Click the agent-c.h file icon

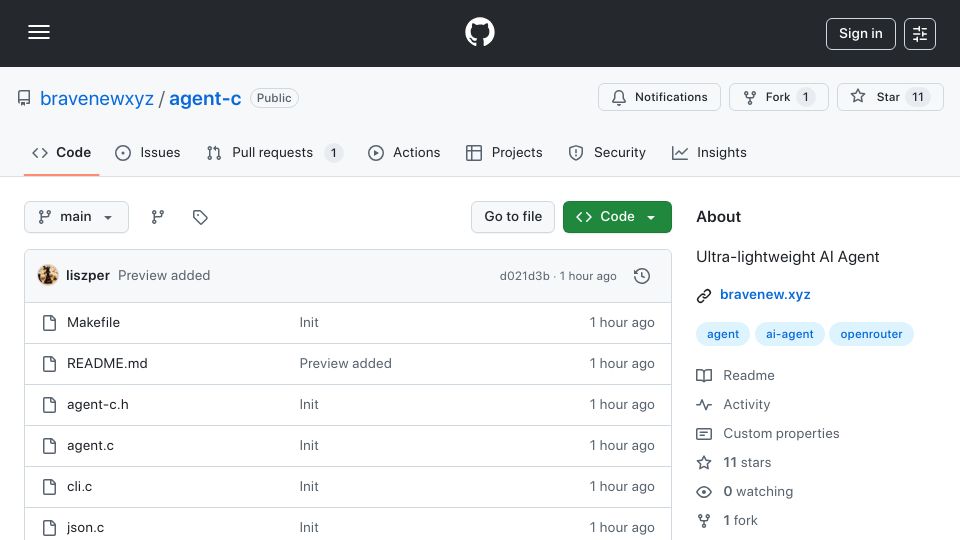pyautogui.click(x=50, y=405)
